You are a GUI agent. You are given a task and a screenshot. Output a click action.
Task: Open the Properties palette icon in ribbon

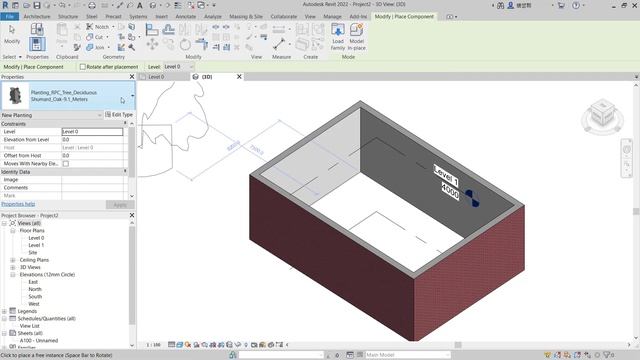pos(37,44)
